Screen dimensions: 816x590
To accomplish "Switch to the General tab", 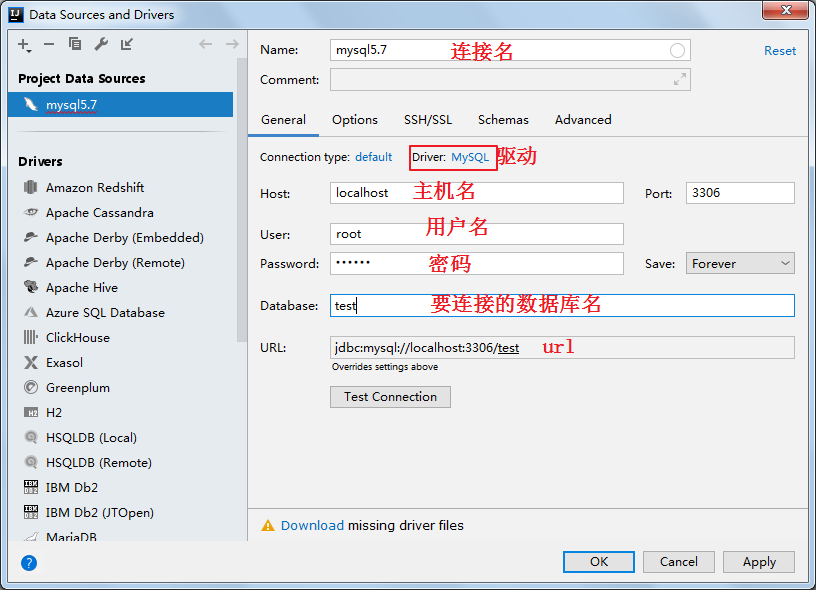I will point(283,120).
